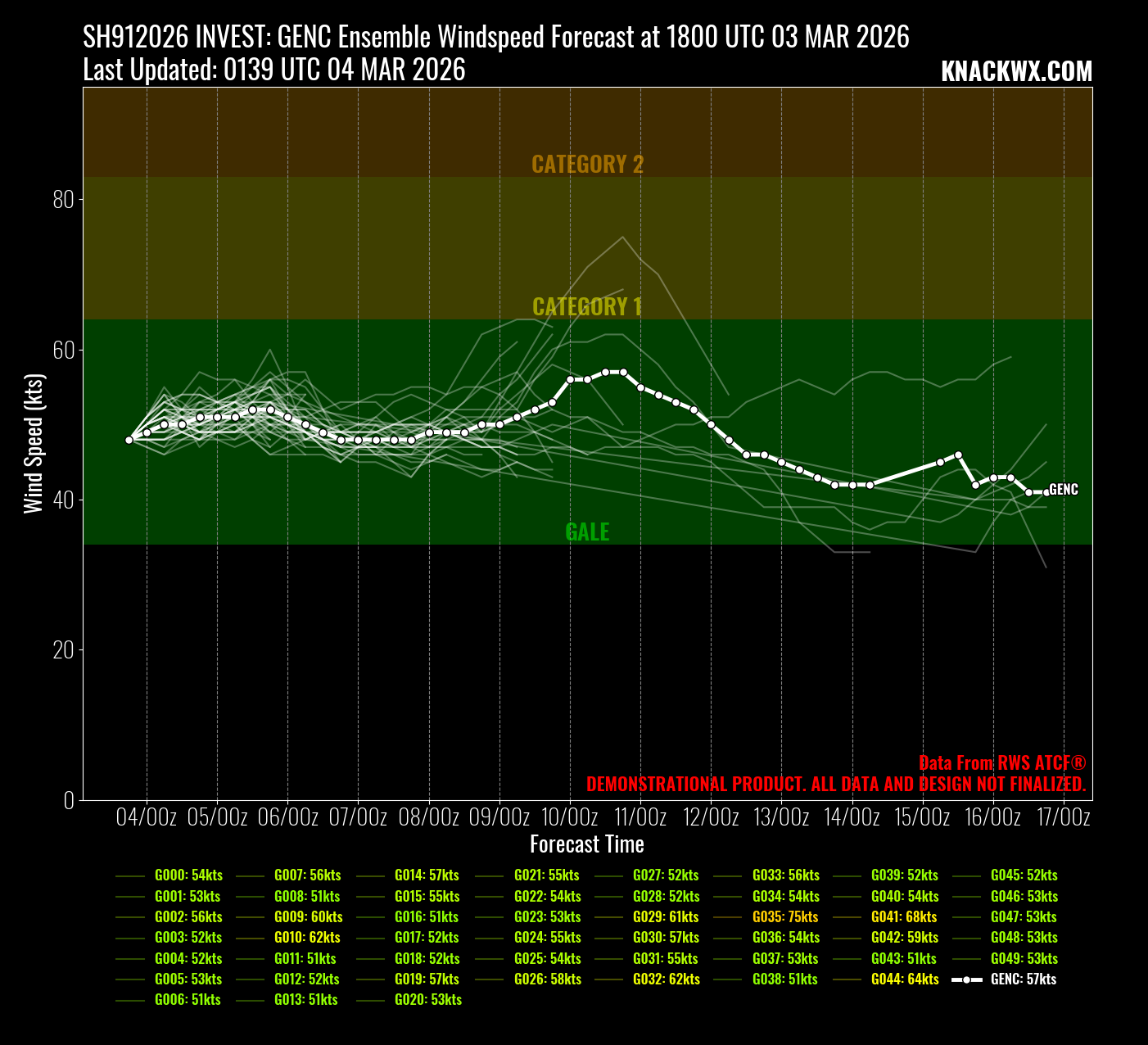1148x1045 pixels.
Task: Click the Wind Speed (kts) axis title
Action: (33, 443)
